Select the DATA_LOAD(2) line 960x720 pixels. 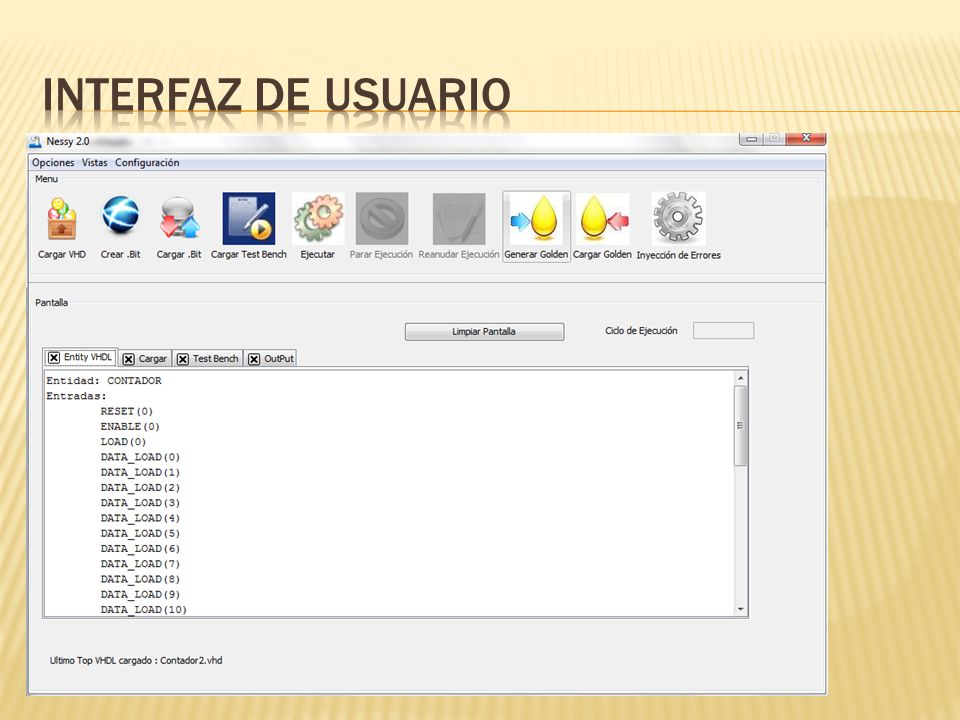[140, 488]
